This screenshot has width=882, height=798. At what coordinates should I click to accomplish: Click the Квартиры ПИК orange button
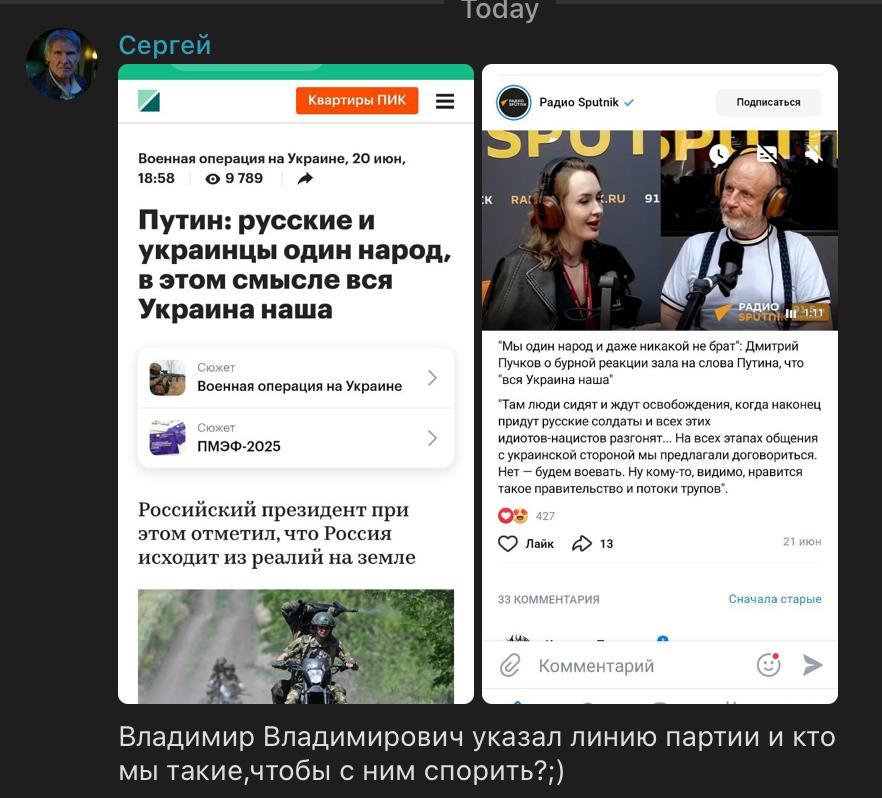click(357, 100)
